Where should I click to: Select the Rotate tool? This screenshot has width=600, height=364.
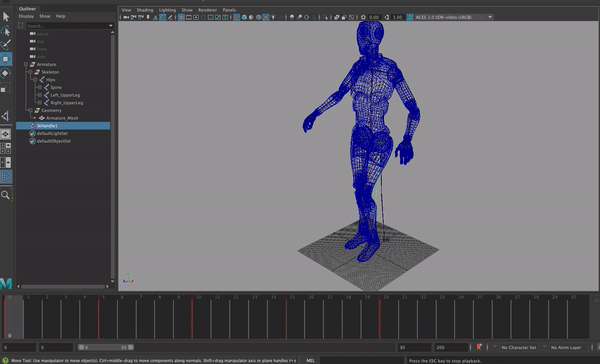click(x=6, y=73)
